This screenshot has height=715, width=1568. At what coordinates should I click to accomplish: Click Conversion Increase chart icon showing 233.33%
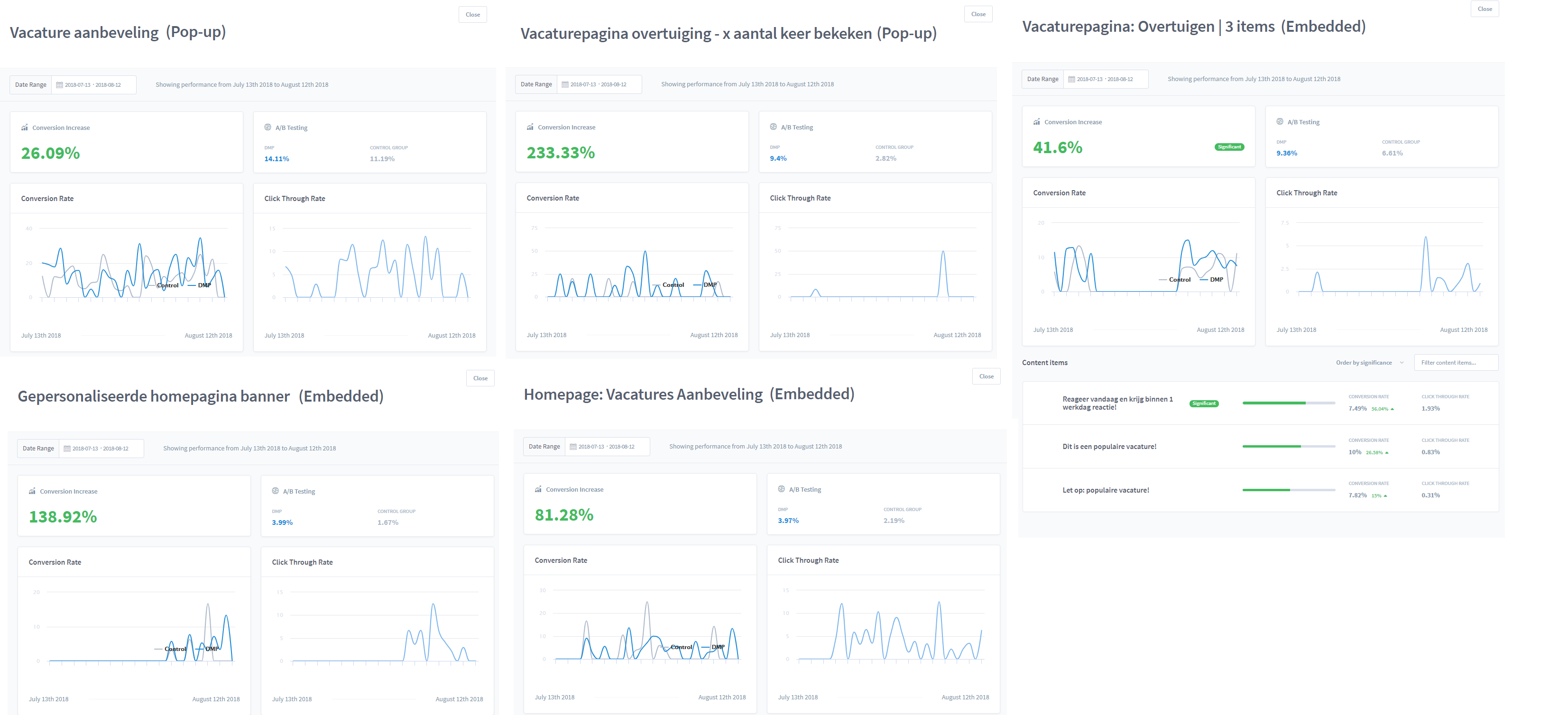pos(530,127)
